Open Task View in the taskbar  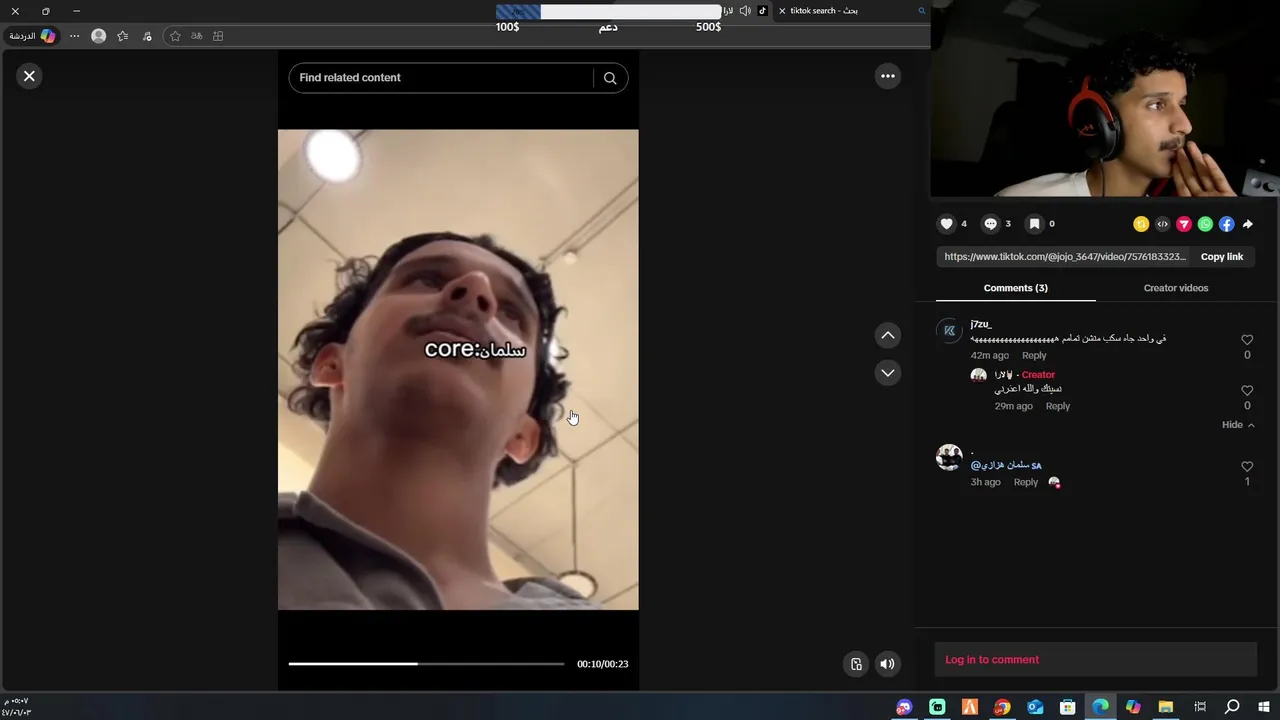point(1199,707)
